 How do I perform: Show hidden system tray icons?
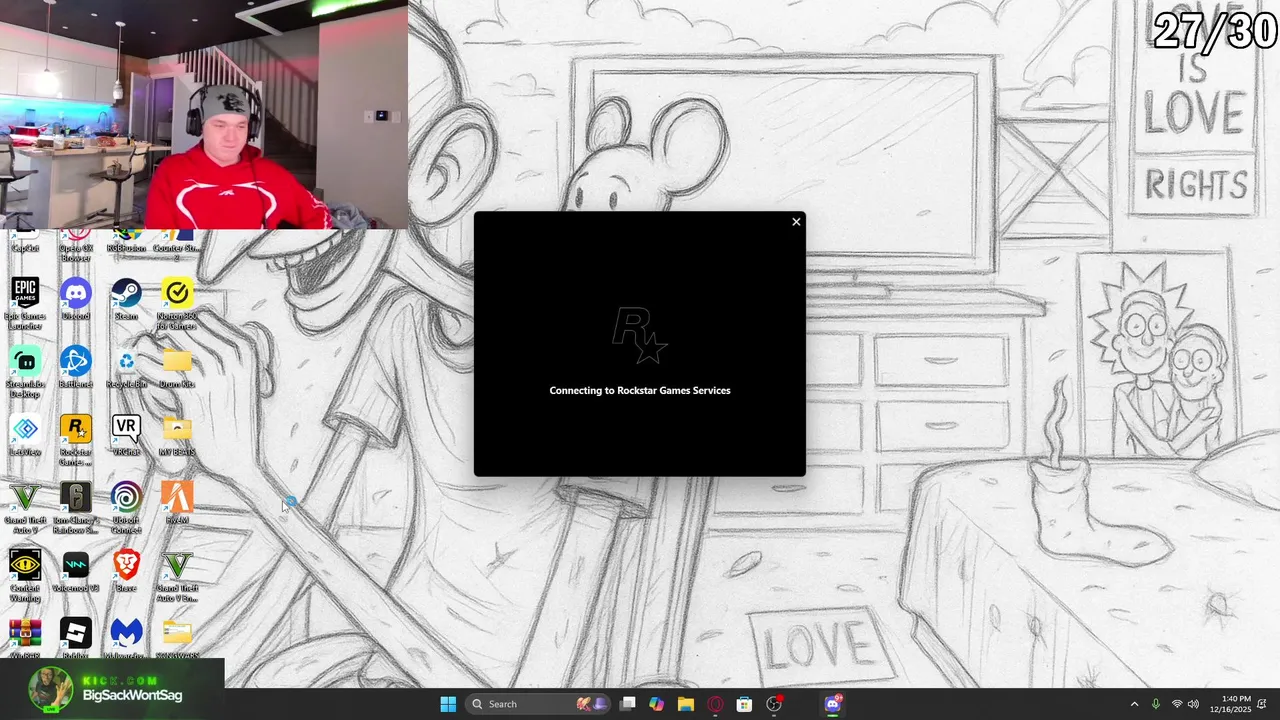[1134, 704]
